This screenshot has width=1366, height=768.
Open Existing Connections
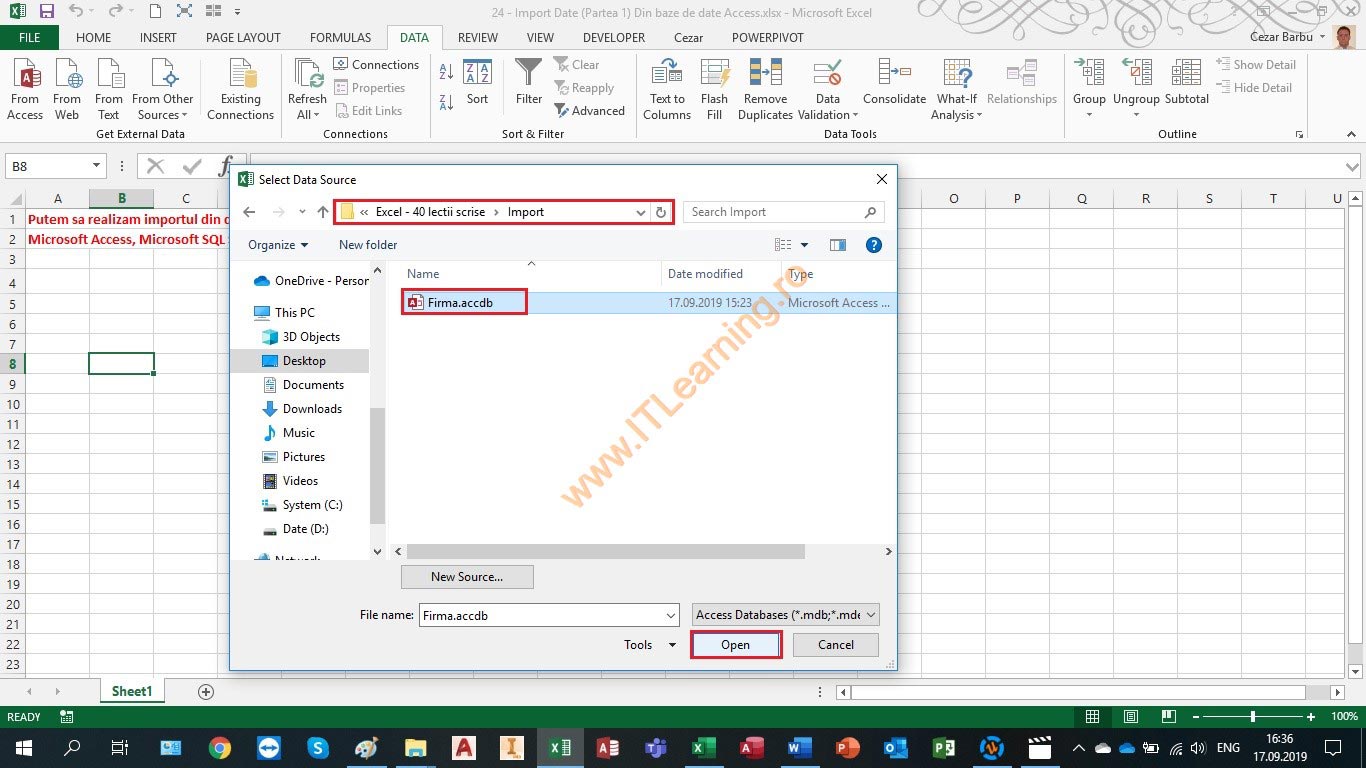[240, 89]
